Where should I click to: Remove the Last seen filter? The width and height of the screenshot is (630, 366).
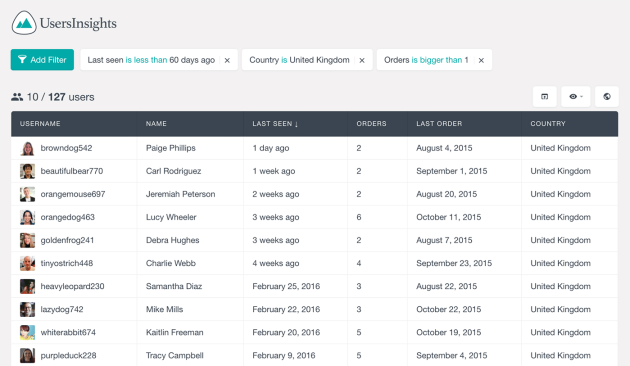pyautogui.click(x=227, y=60)
